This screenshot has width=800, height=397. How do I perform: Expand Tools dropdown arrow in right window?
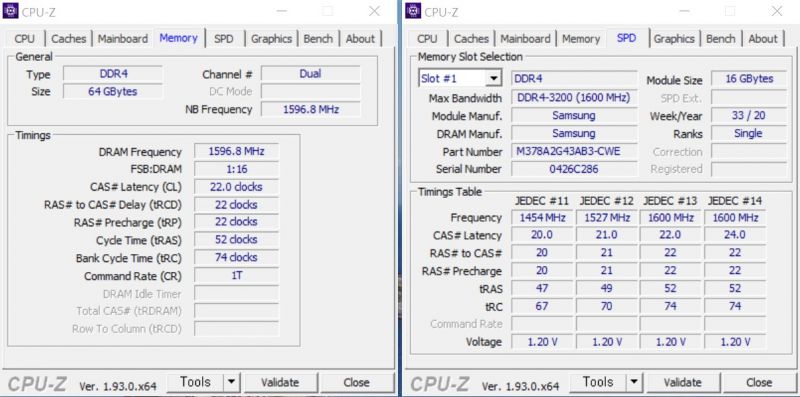(634, 382)
